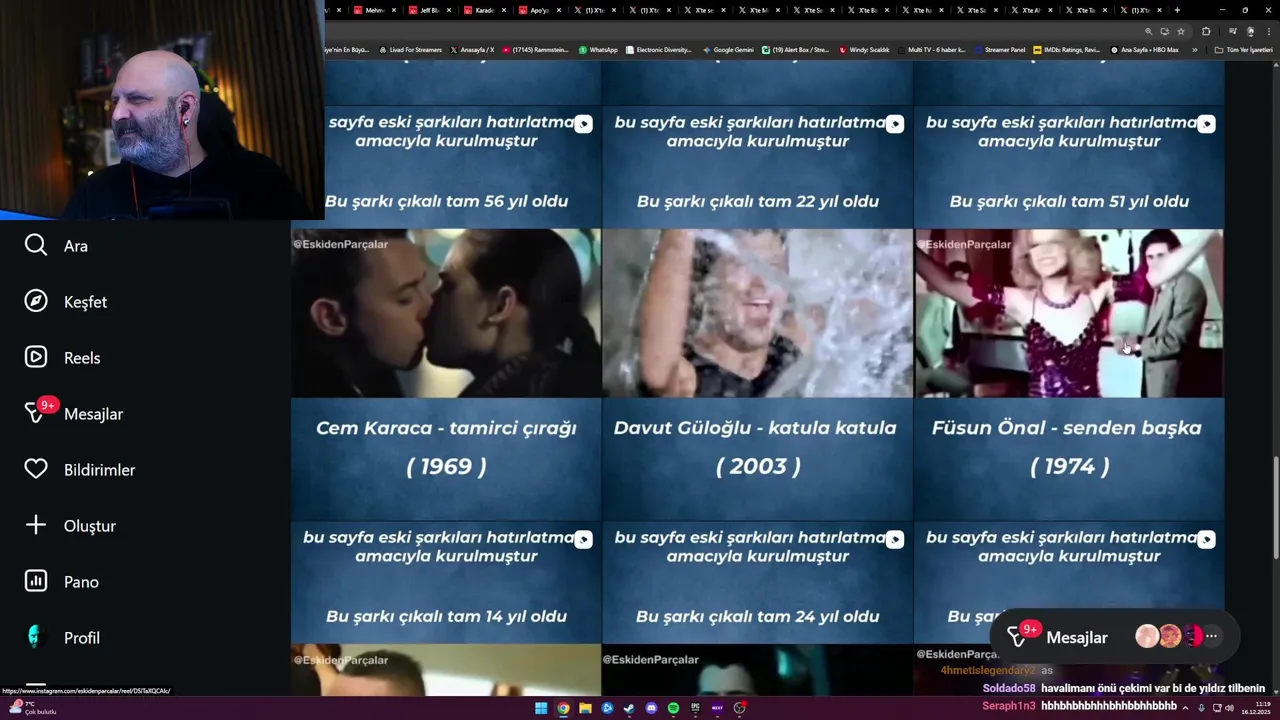Switch to the Karade browser tab

tap(485, 10)
